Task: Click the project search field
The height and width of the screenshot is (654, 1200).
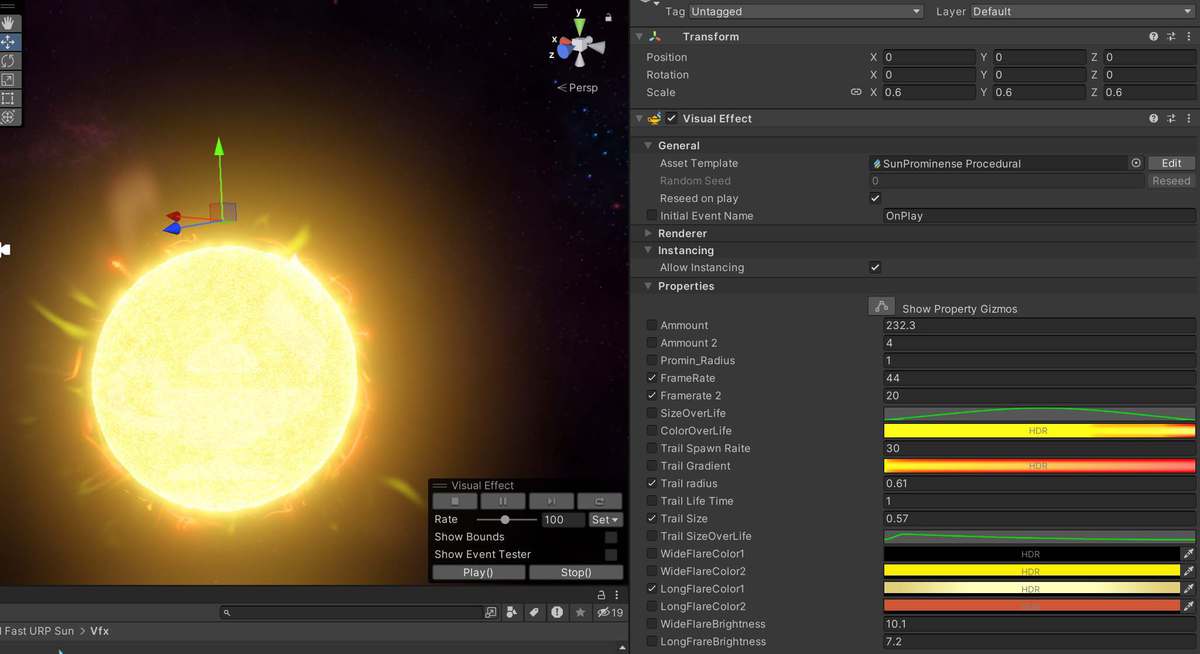Action: point(351,612)
